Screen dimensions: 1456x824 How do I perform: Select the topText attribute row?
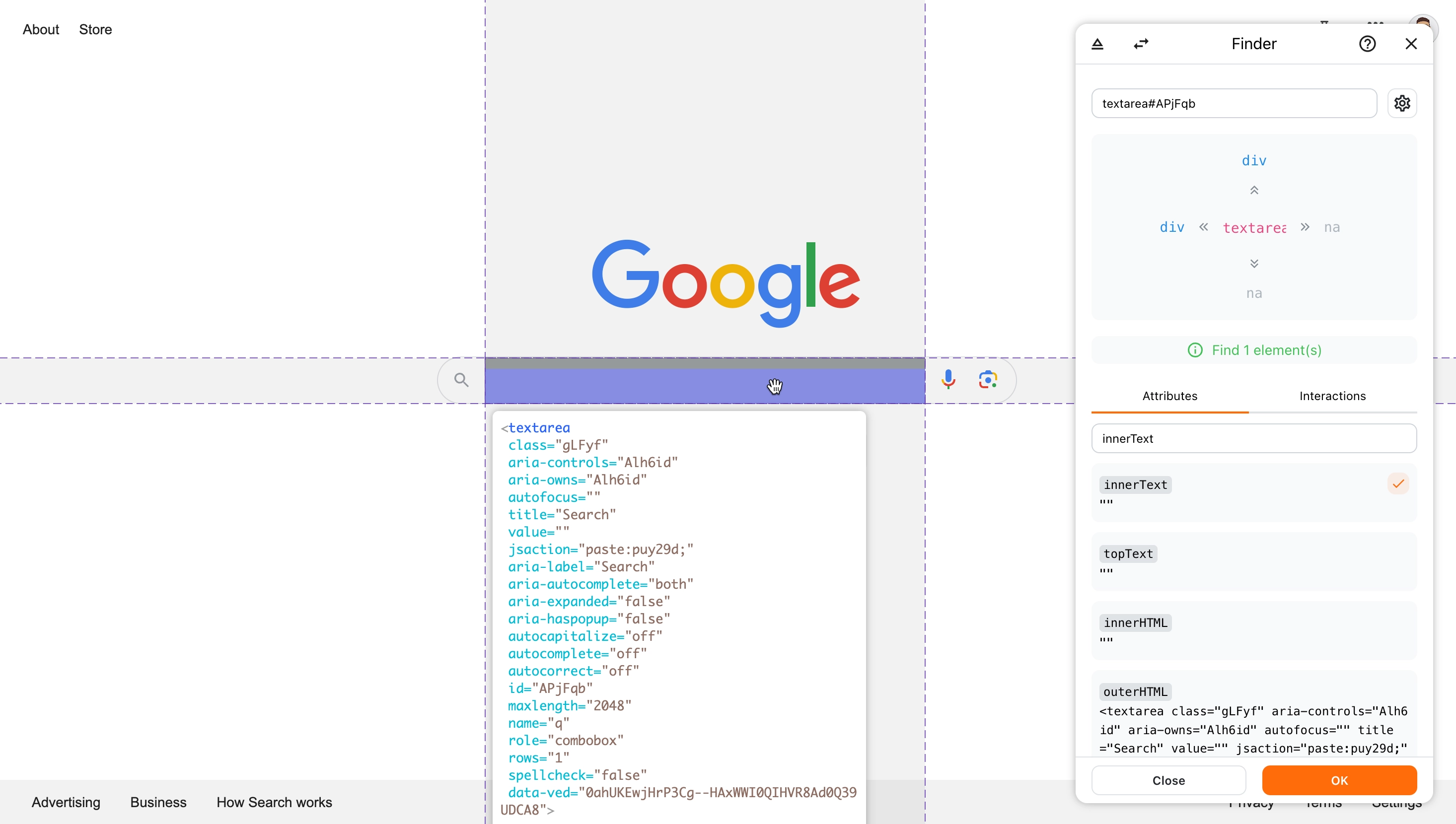pyautogui.click(x=1254, y=561)
